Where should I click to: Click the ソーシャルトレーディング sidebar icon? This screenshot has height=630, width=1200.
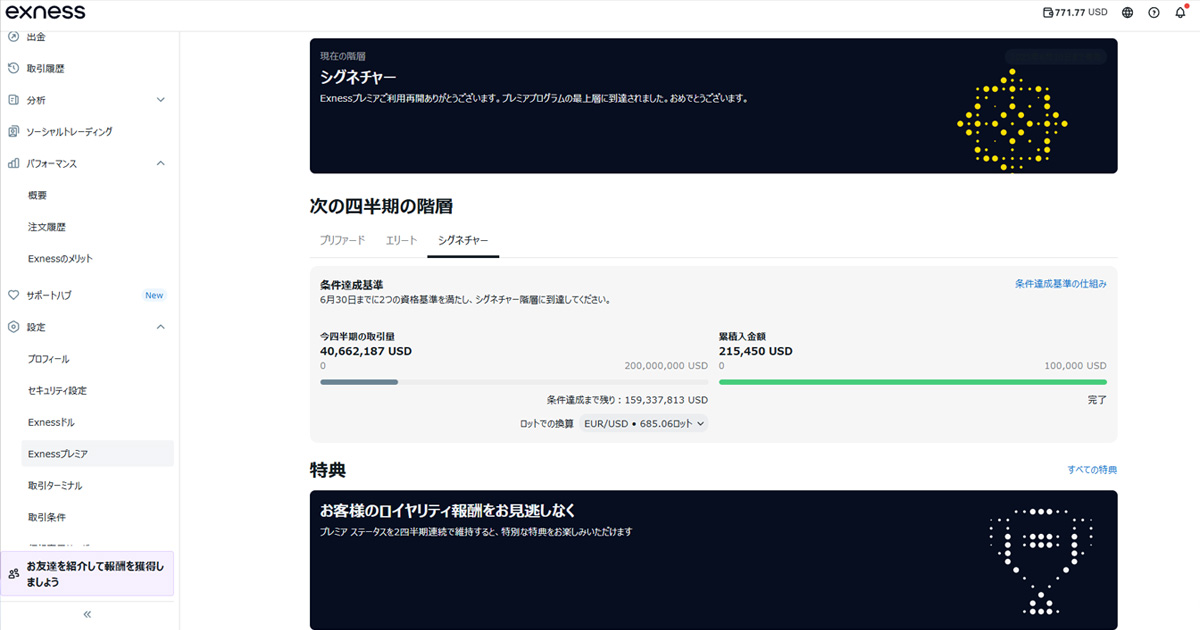tap(14, 131)
